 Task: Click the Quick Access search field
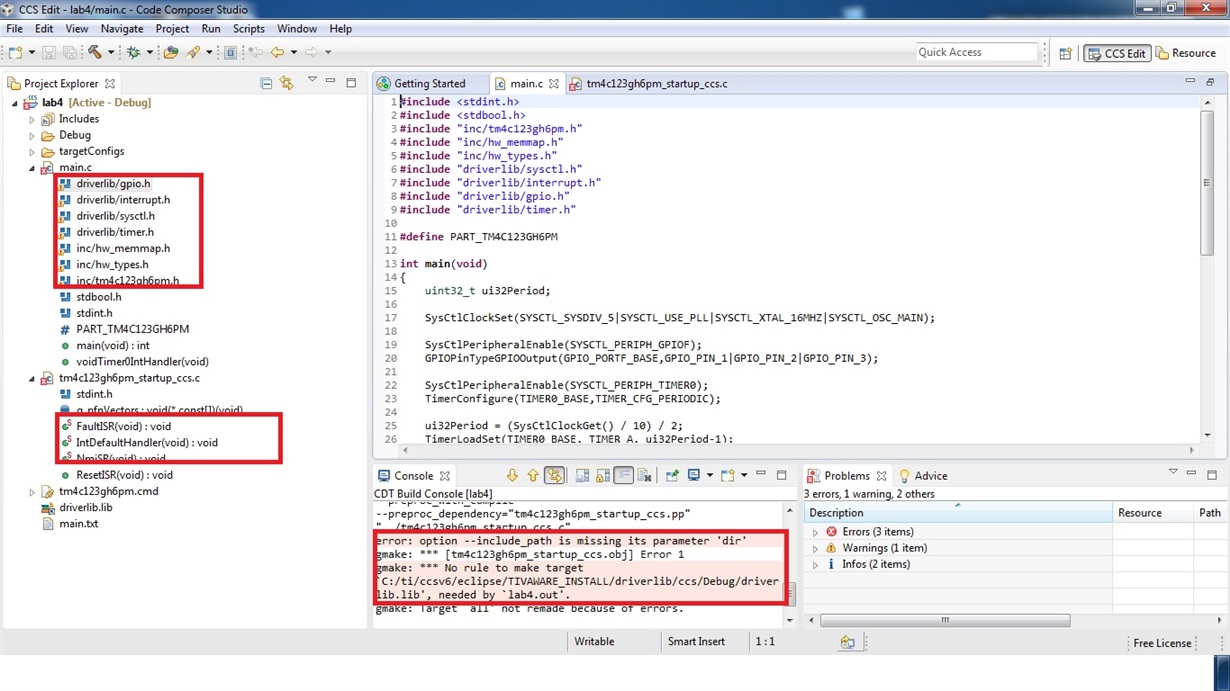pos(977,52)
